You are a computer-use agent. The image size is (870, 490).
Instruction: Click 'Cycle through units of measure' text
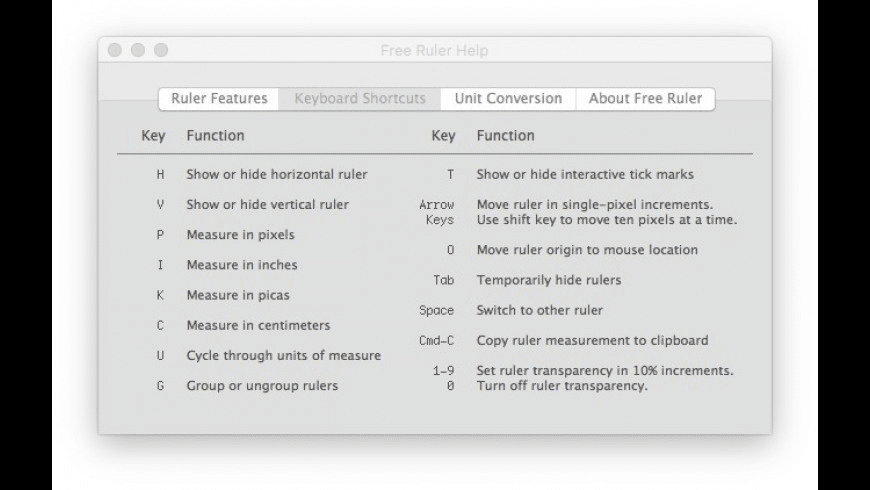click(x=284, y=355)
